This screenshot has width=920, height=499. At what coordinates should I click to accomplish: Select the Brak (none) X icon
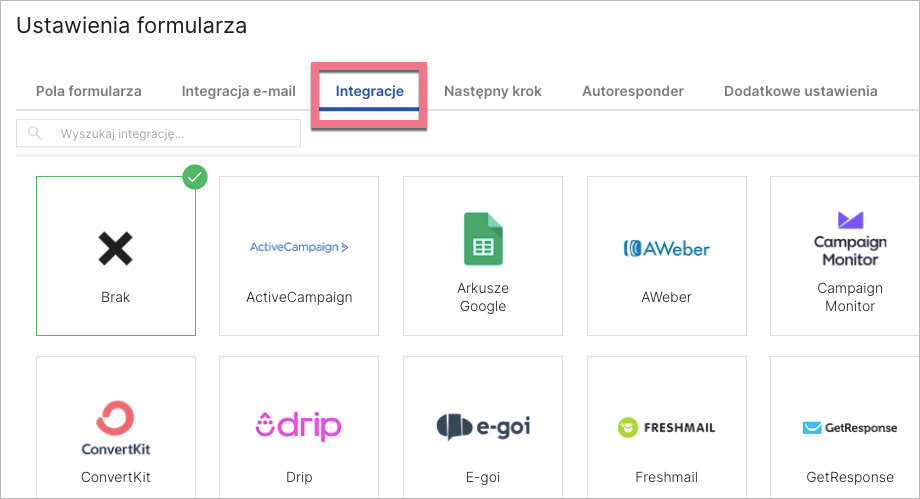tap(115, 247)
